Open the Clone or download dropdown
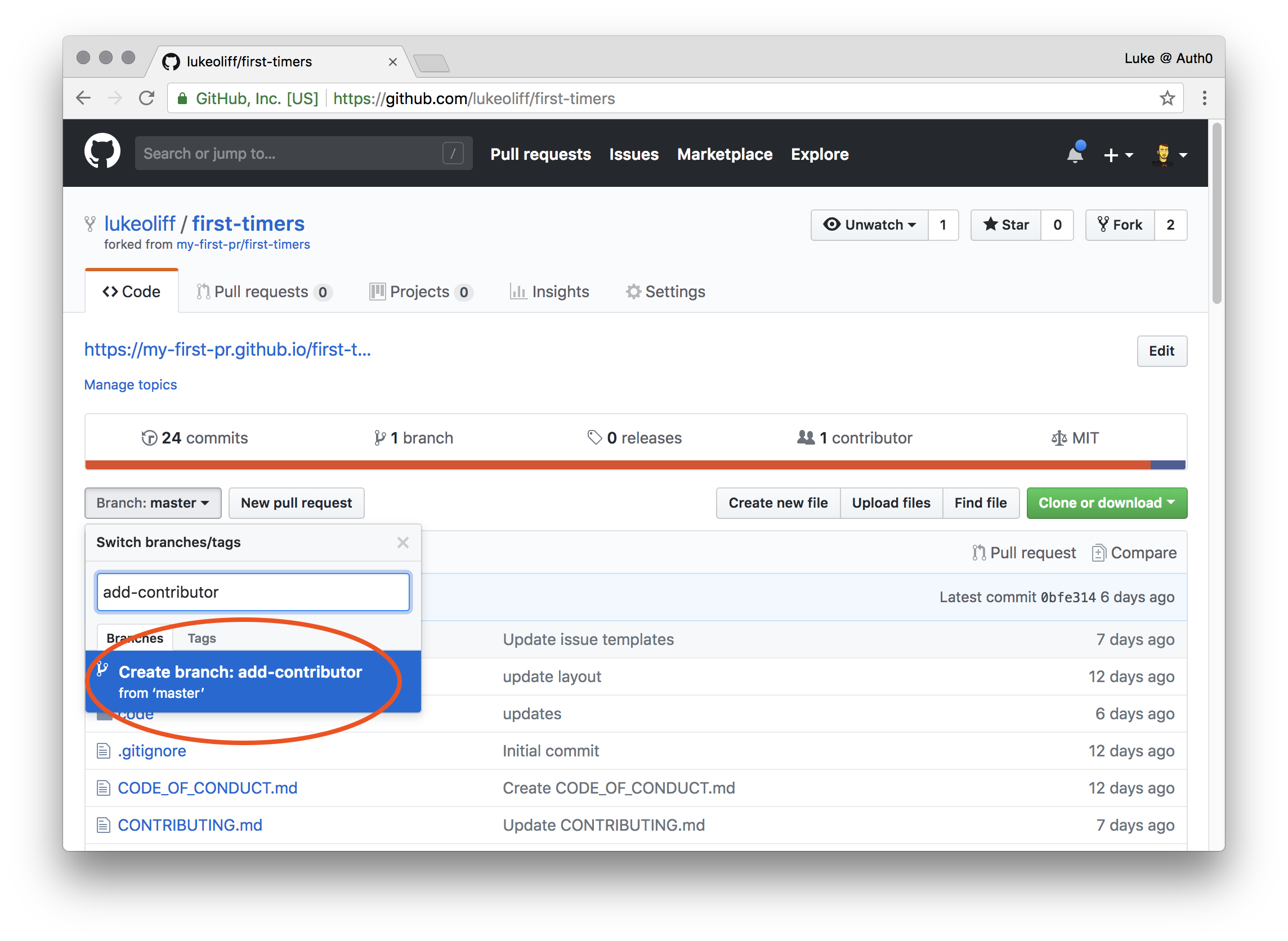 tap(1106, 503)
